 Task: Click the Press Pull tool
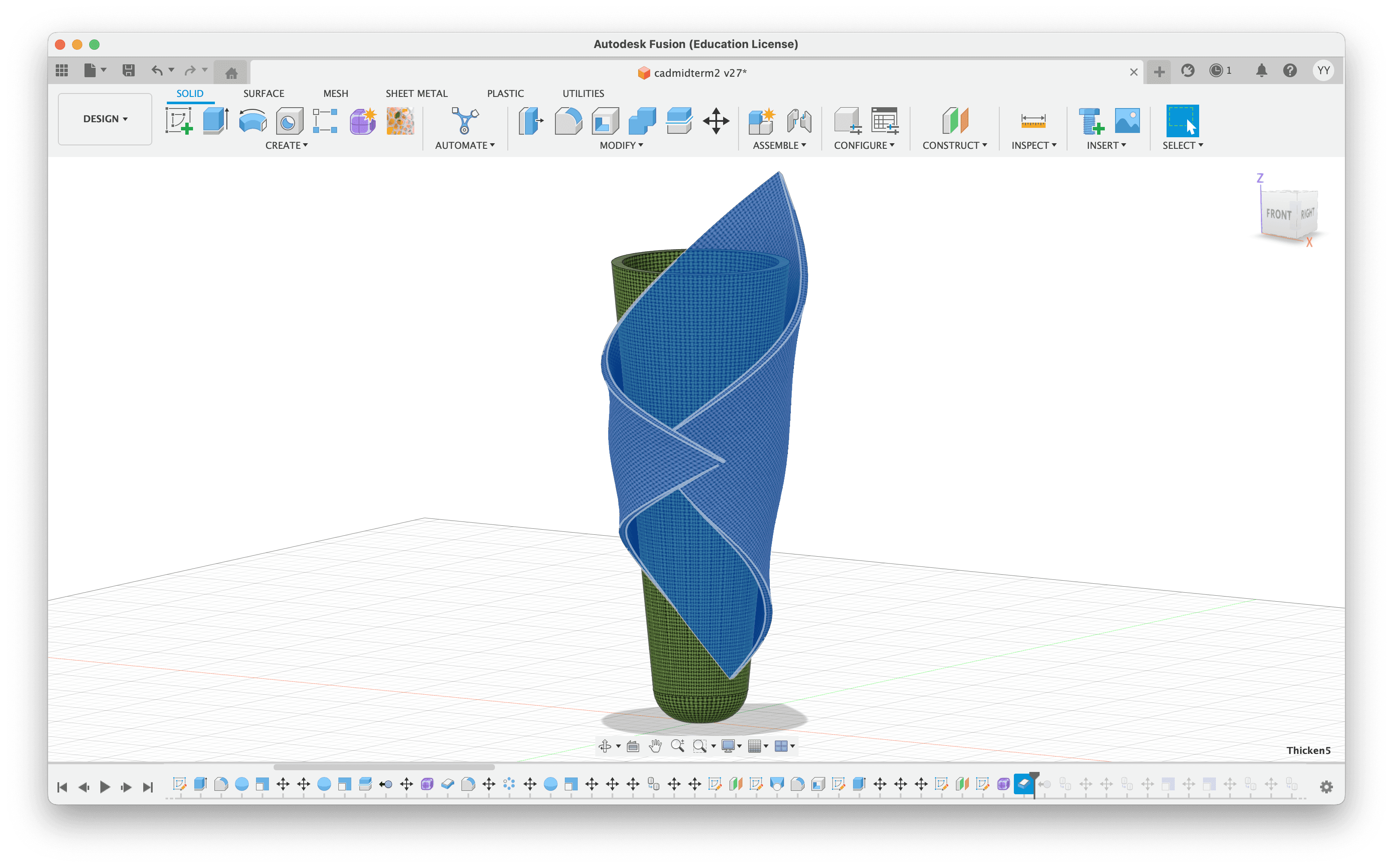click(x=531, y=121)
